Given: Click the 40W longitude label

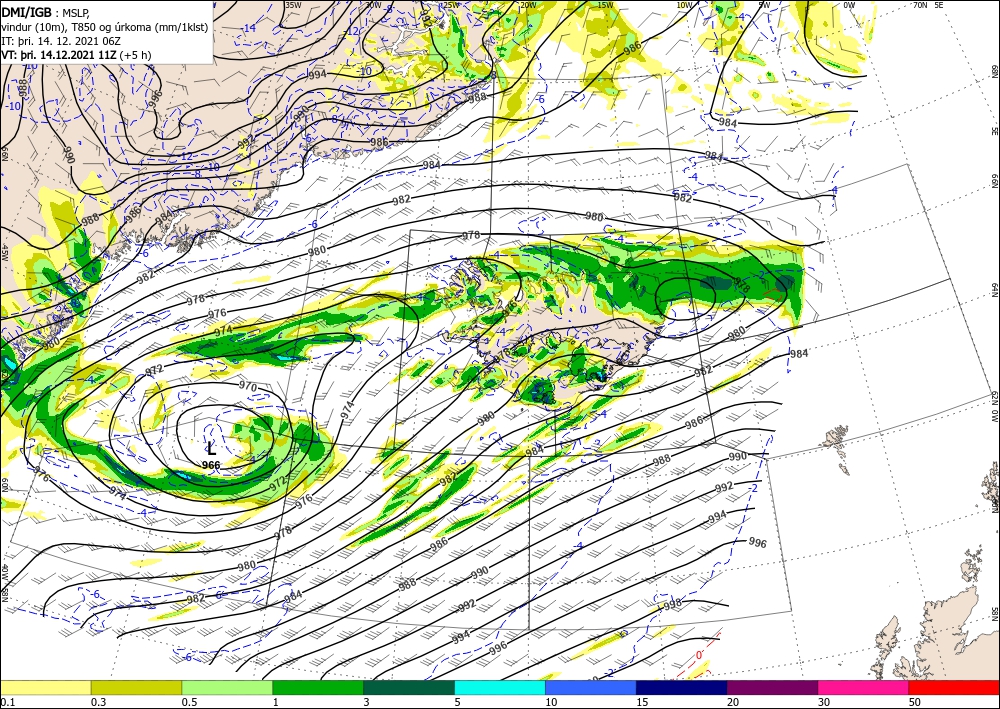Looking at the screenshot, I should [x=5, y=573].
